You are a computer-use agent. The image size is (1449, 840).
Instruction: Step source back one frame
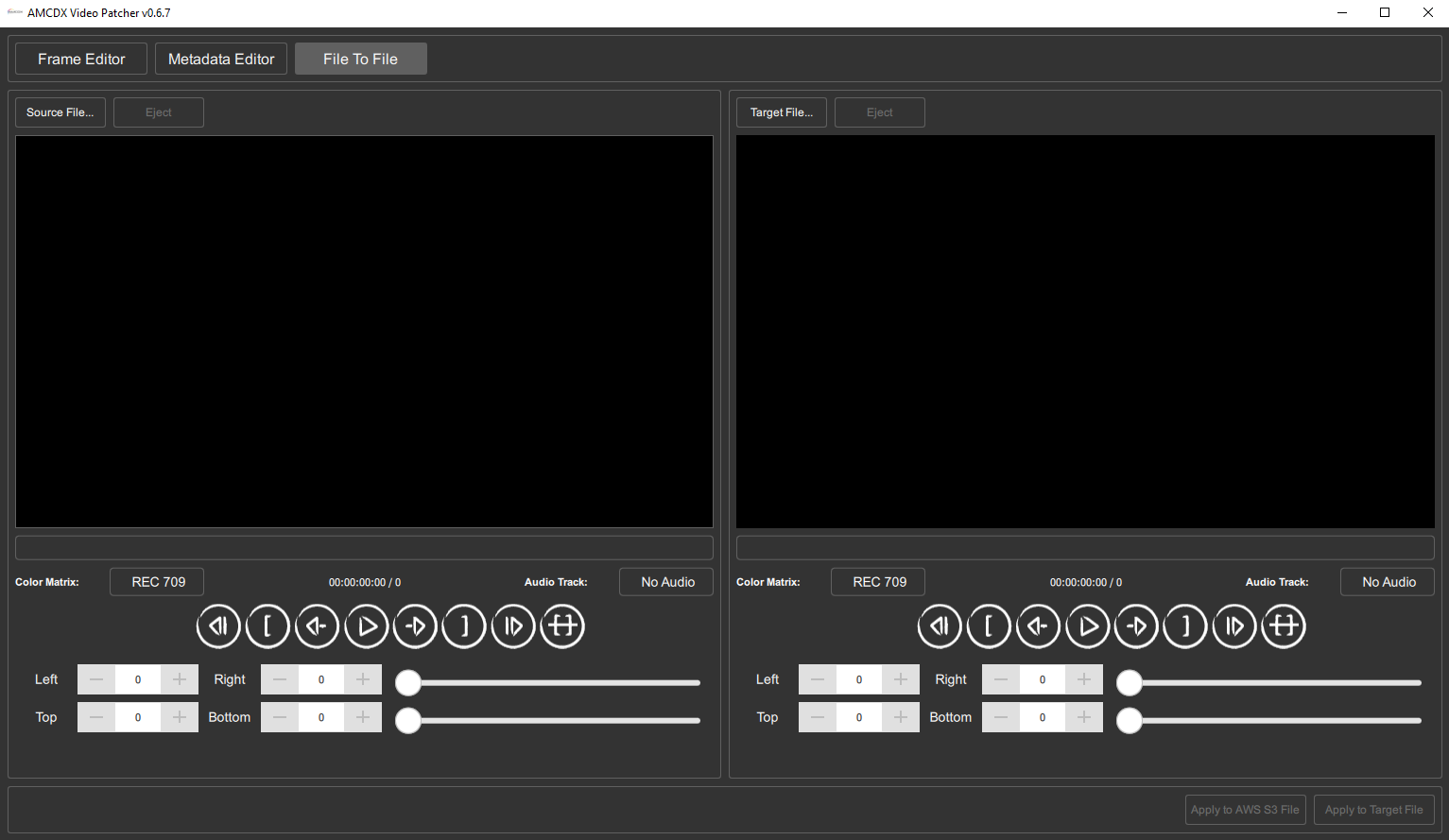pyautogui.click(x=317, y=626)
